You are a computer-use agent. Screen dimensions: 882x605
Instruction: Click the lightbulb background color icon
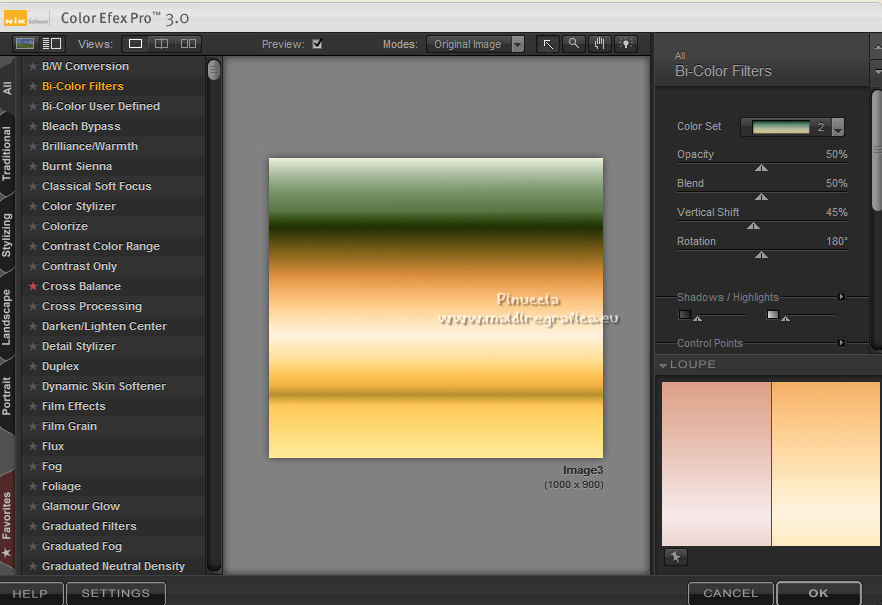click(x=626, y=44)
